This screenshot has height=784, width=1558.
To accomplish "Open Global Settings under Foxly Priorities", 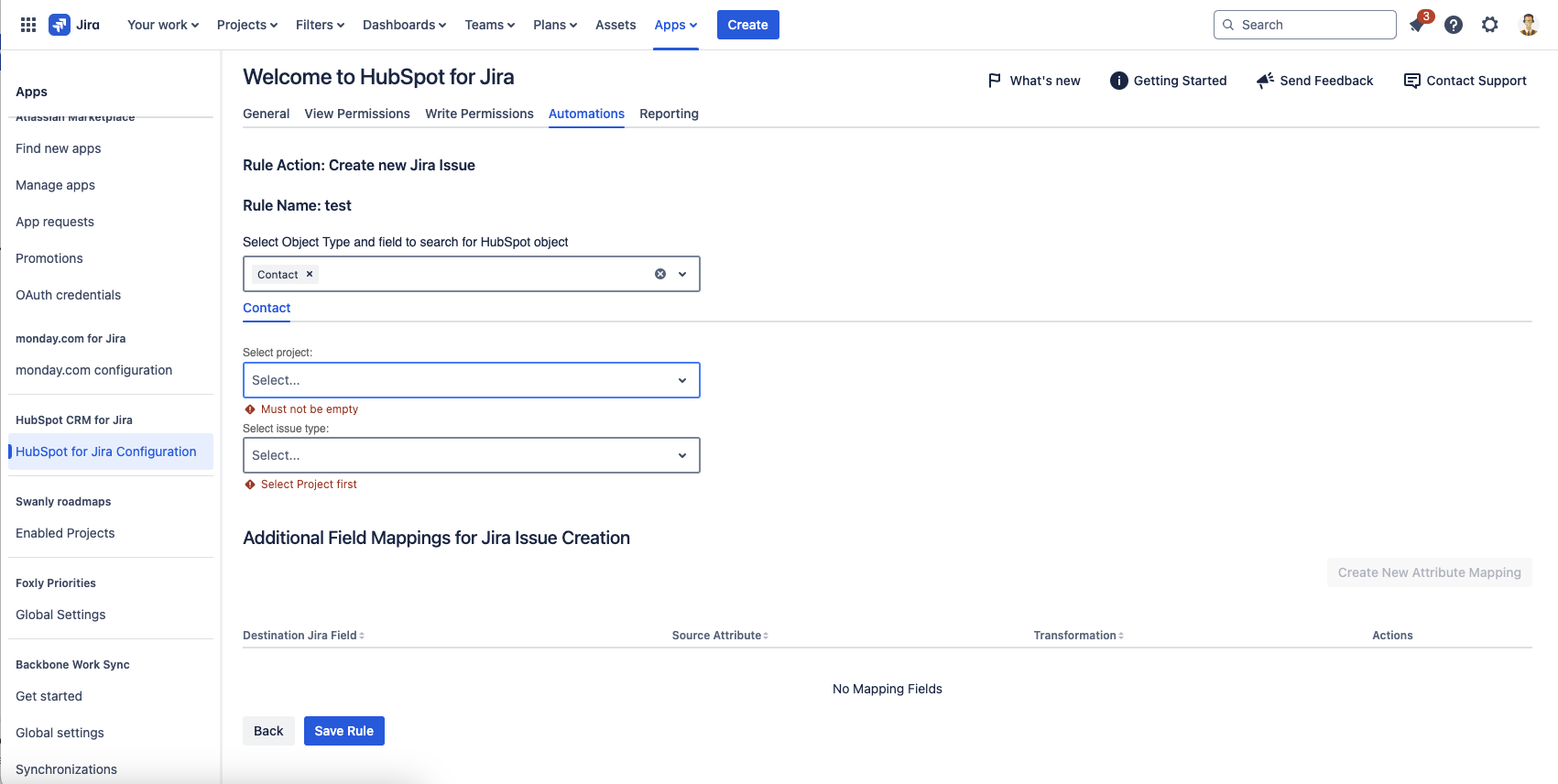I will [x=60, y=615].
